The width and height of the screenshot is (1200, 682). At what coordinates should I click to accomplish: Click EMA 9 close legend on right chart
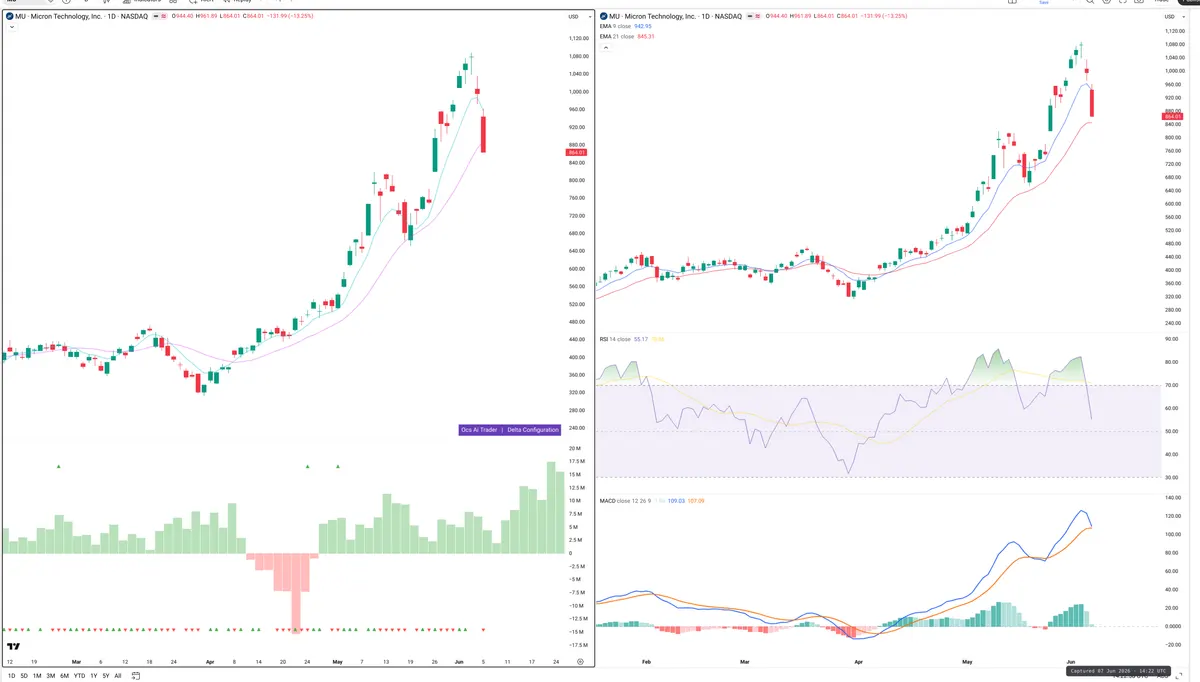[x=615, y=26]
